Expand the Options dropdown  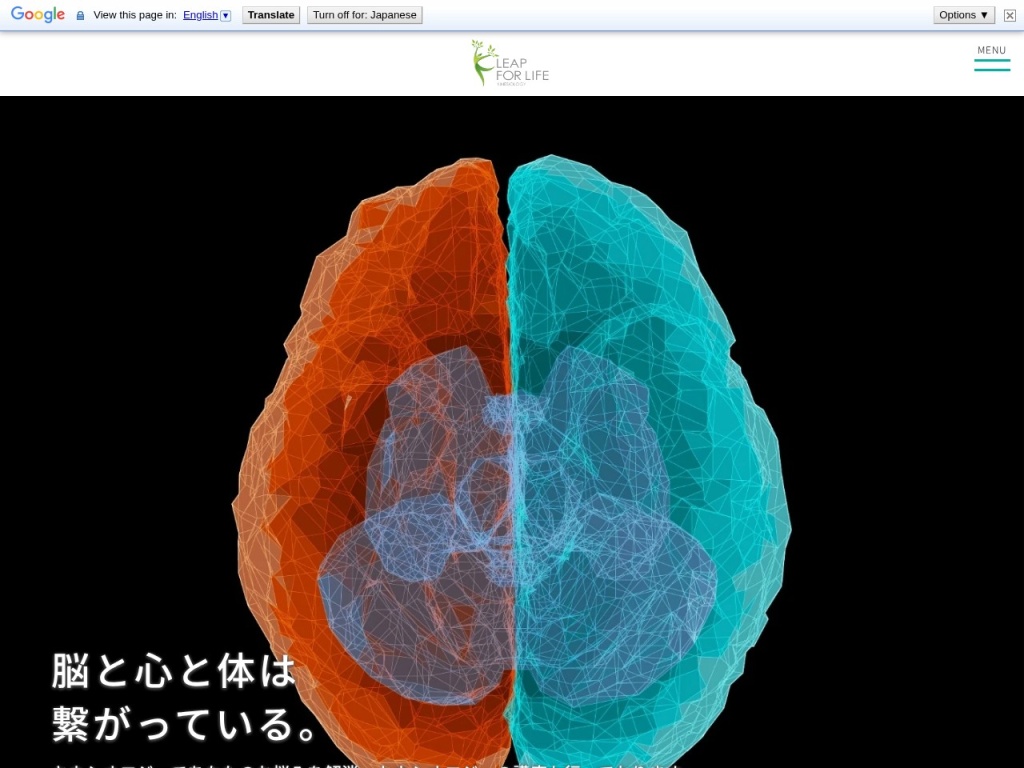pyautogui.click(x=964, y=15)
